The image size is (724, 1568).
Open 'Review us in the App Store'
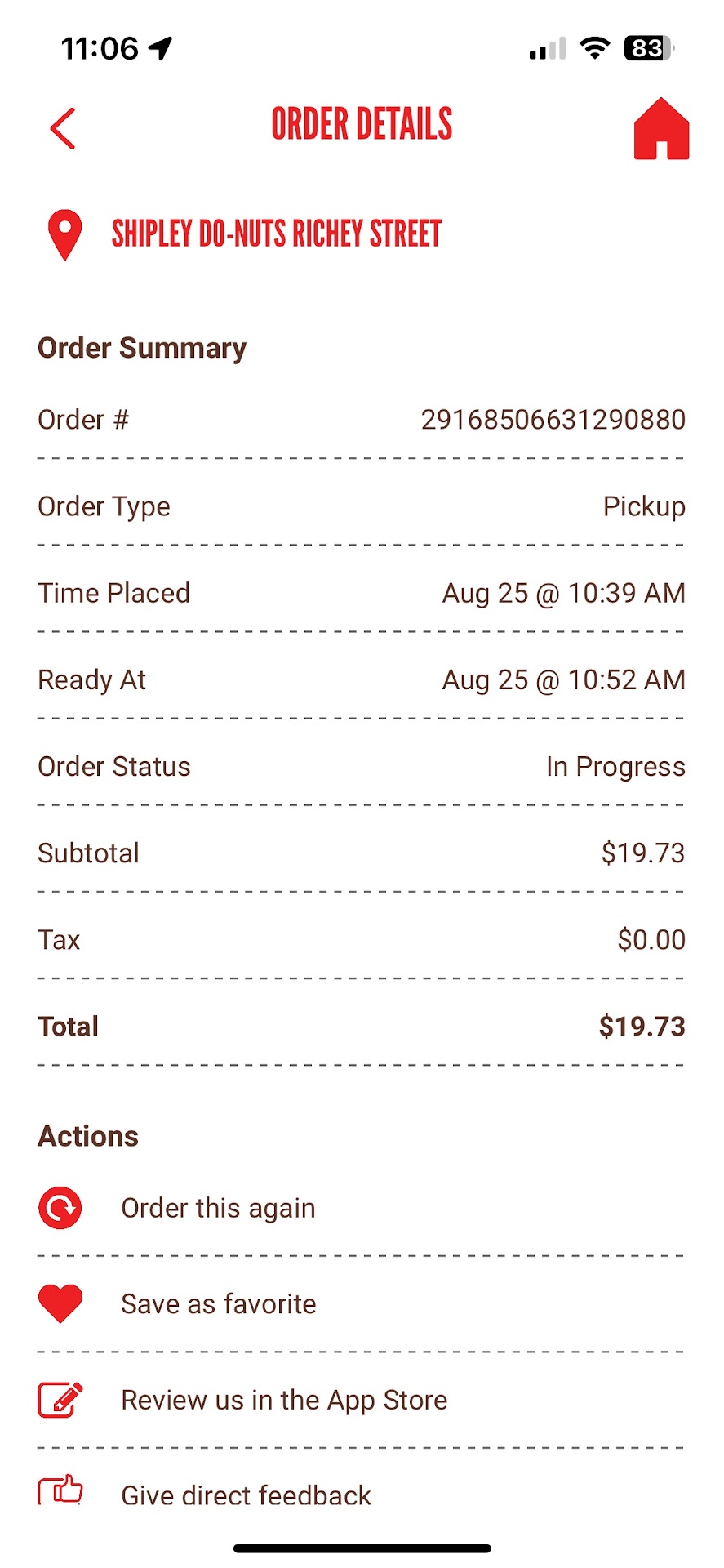point(284,1401)
